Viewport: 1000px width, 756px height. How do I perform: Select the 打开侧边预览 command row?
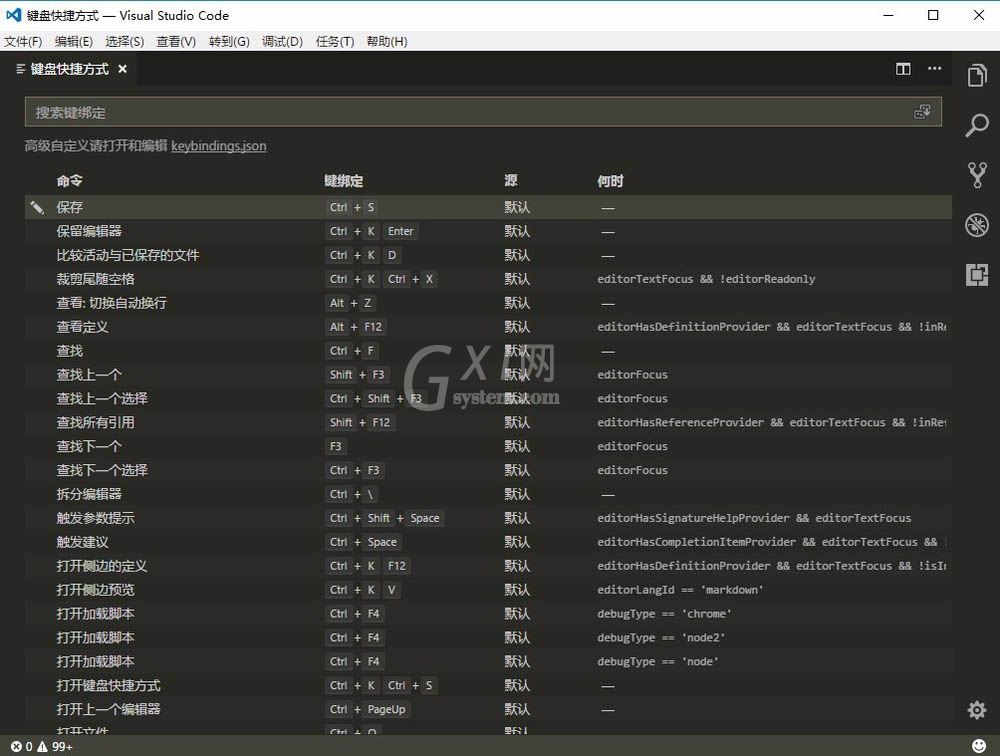tap(488, 590)
